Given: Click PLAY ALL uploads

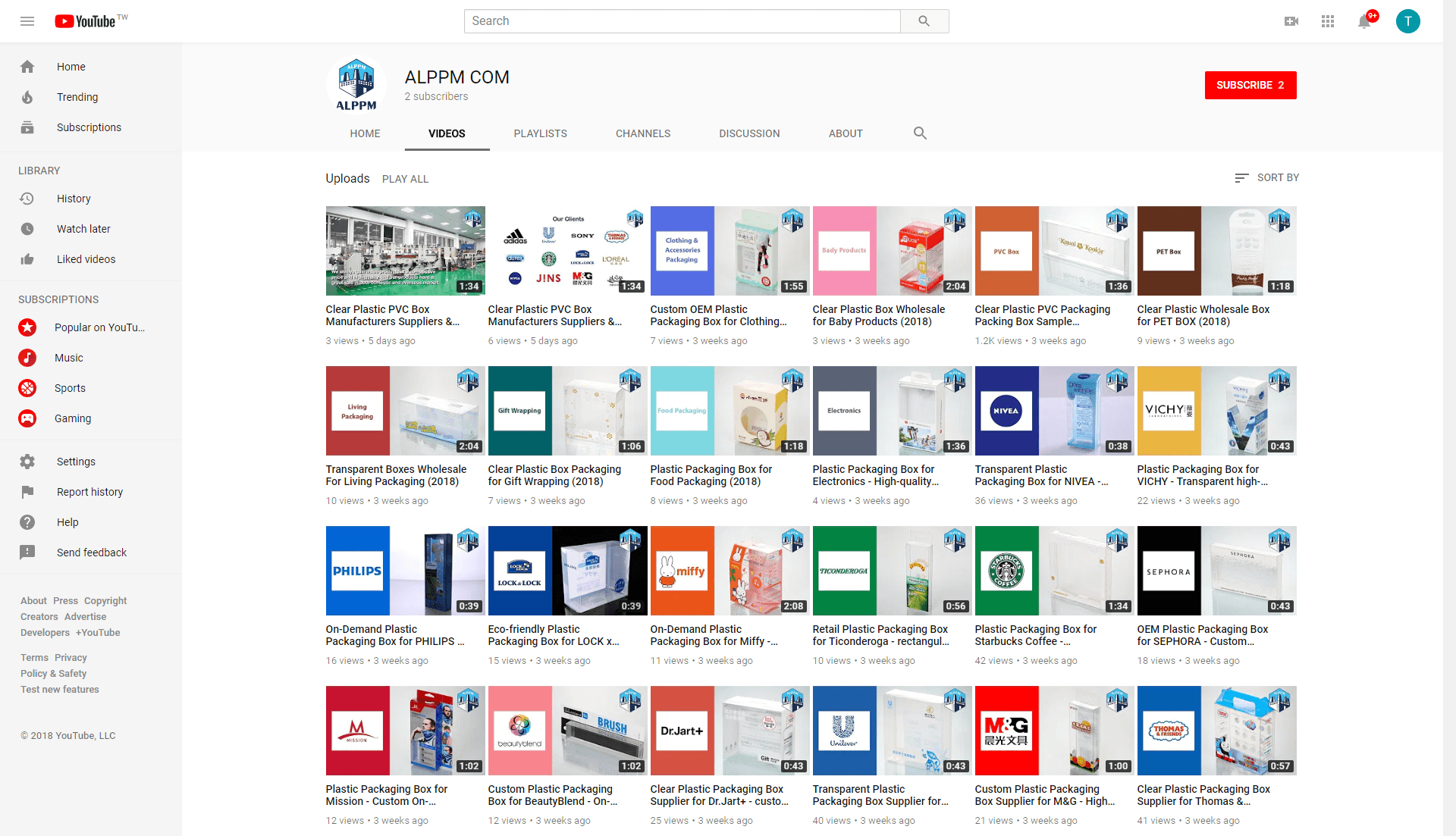Looking at the screenshot, I should (405, 179).
